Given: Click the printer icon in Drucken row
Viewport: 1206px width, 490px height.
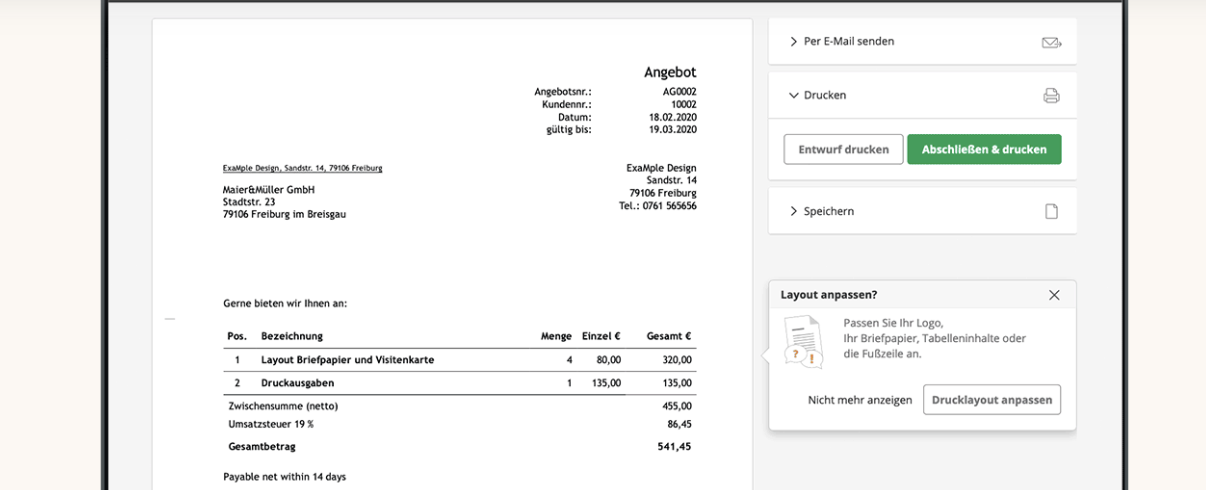Looking at the screenshot, I should point(1051,95).
